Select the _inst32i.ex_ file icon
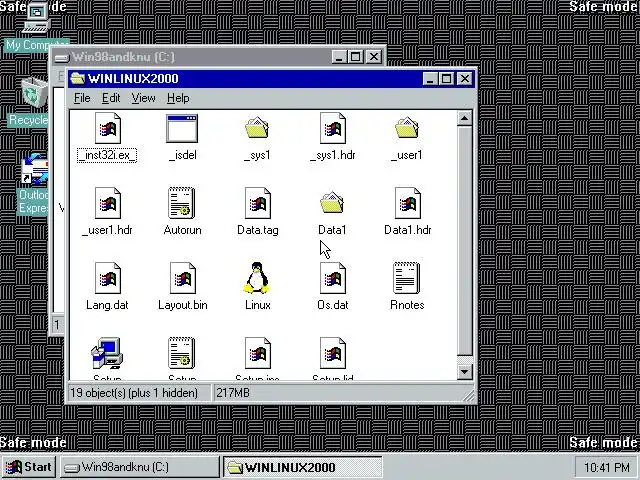The height and width of the screenshot is (480, 640). [108, 129]
